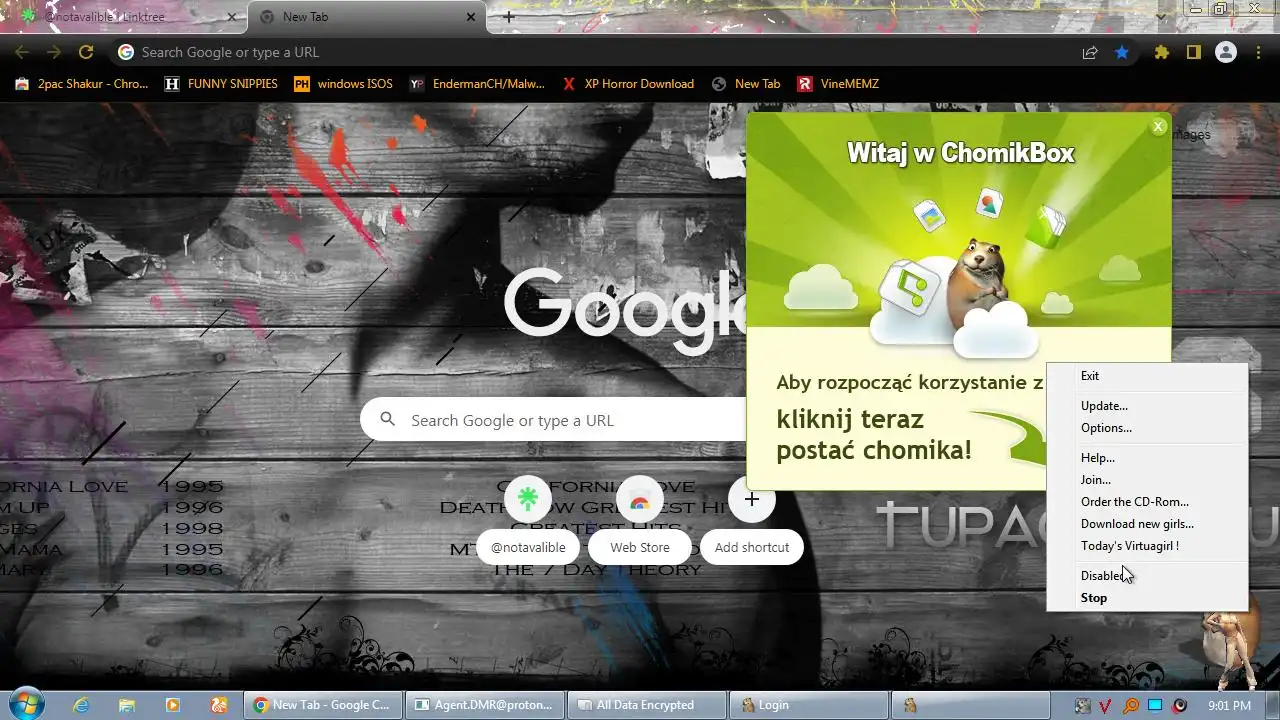Click the back navigation arrow
Image resolution: width=1280 pixels, height=720 pixels.
click(22, 52)
